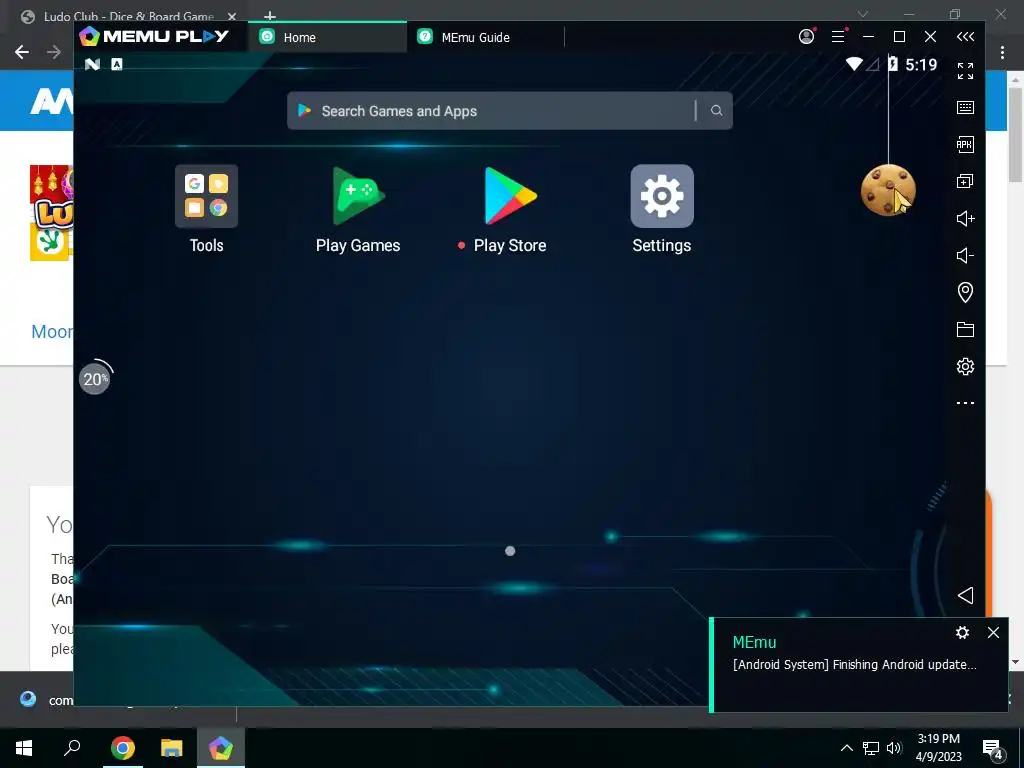The image size is (1024, 768).
Task: Open the MEmu account profile icon
Action: click(807, 37)
